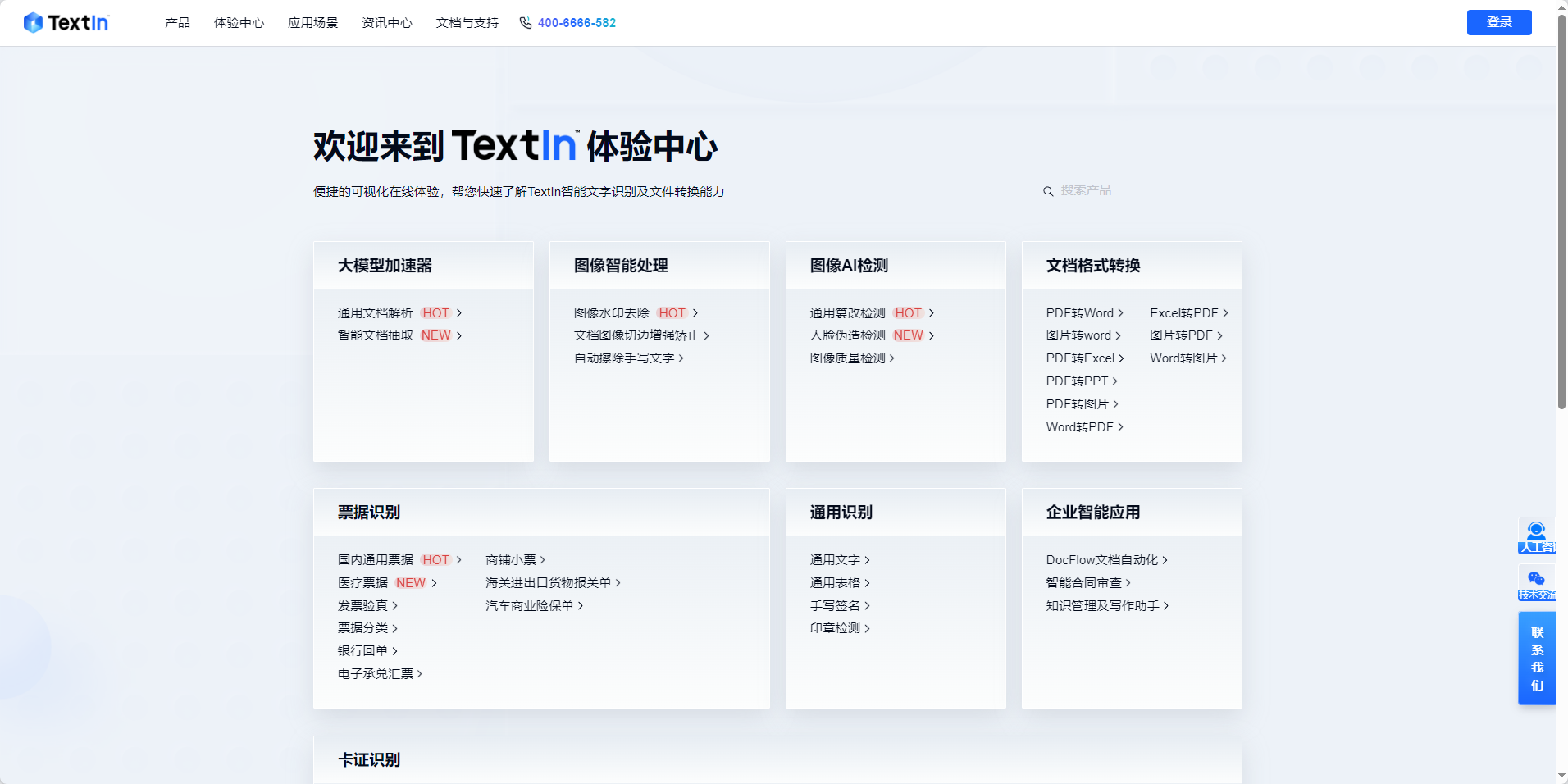Open the 应用场景 menu

coord(312,22)
